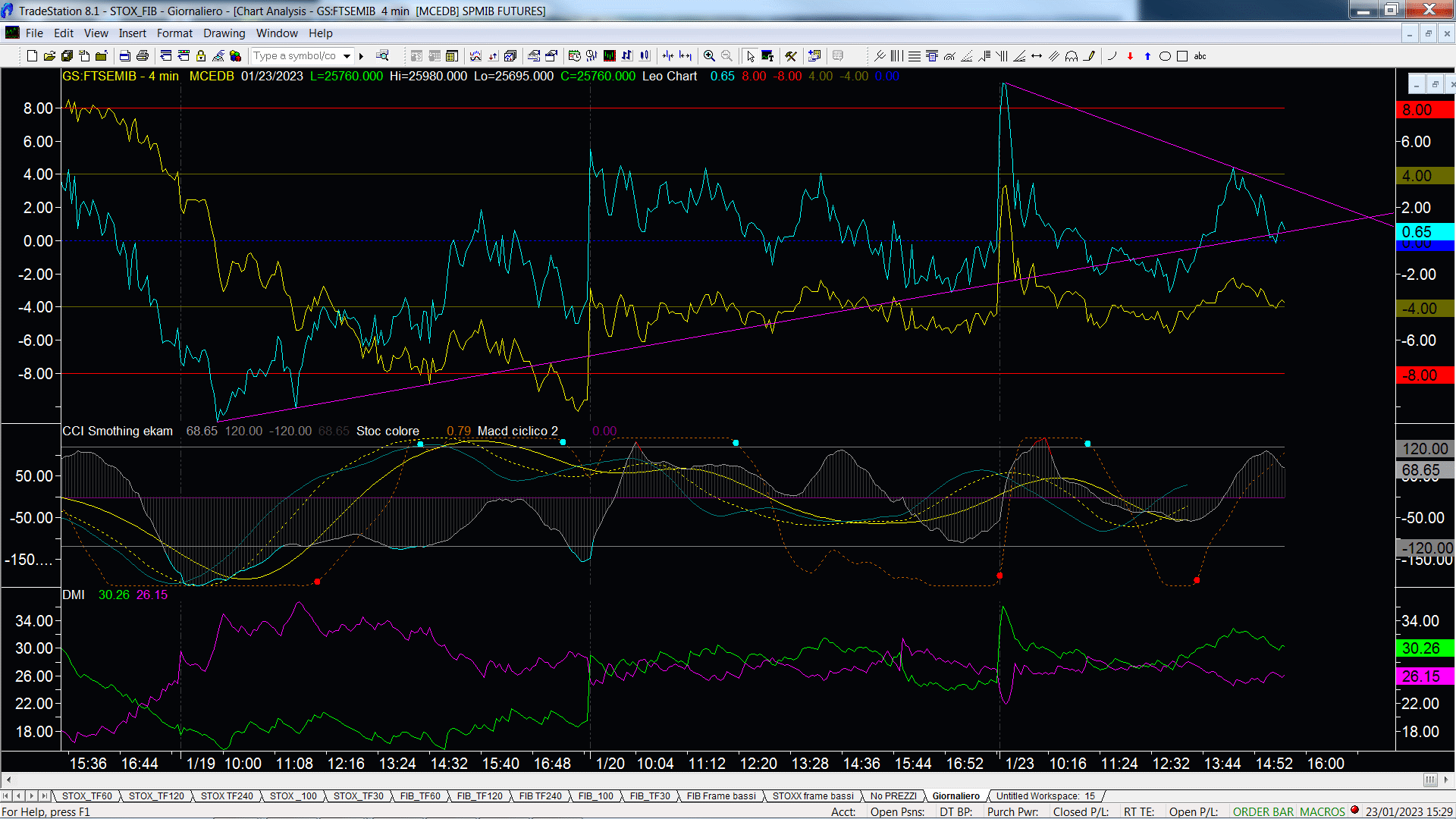
Task: Switch to the FIB_TF60 workspace tab
Action: tap(420, 795)
